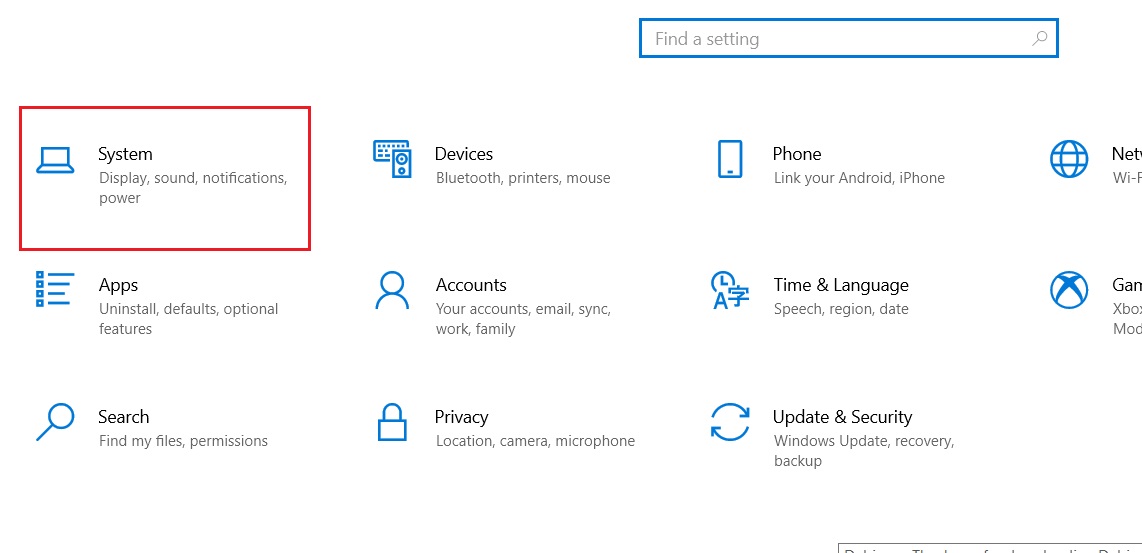Viewport: 1142px width, 553px height.
Task: Open the Devices category title
Action: [x=464, y=154]
